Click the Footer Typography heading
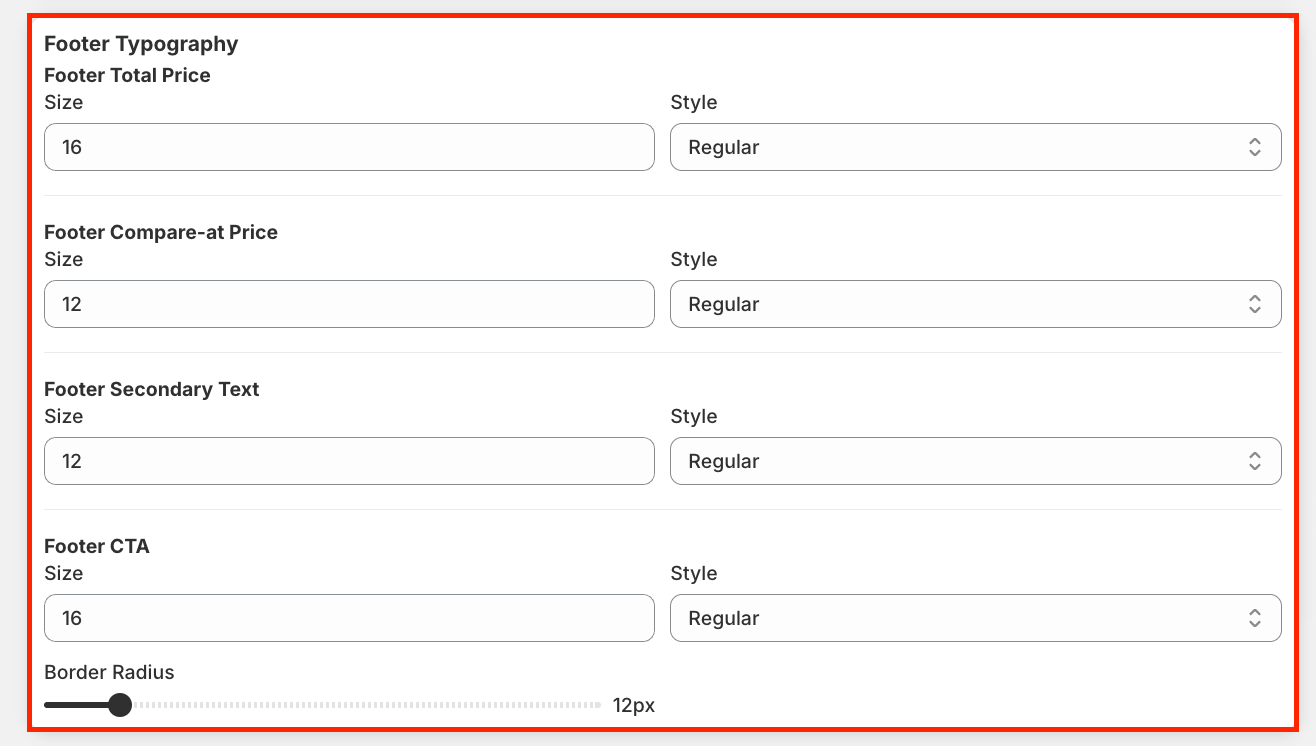 point(141,44)
